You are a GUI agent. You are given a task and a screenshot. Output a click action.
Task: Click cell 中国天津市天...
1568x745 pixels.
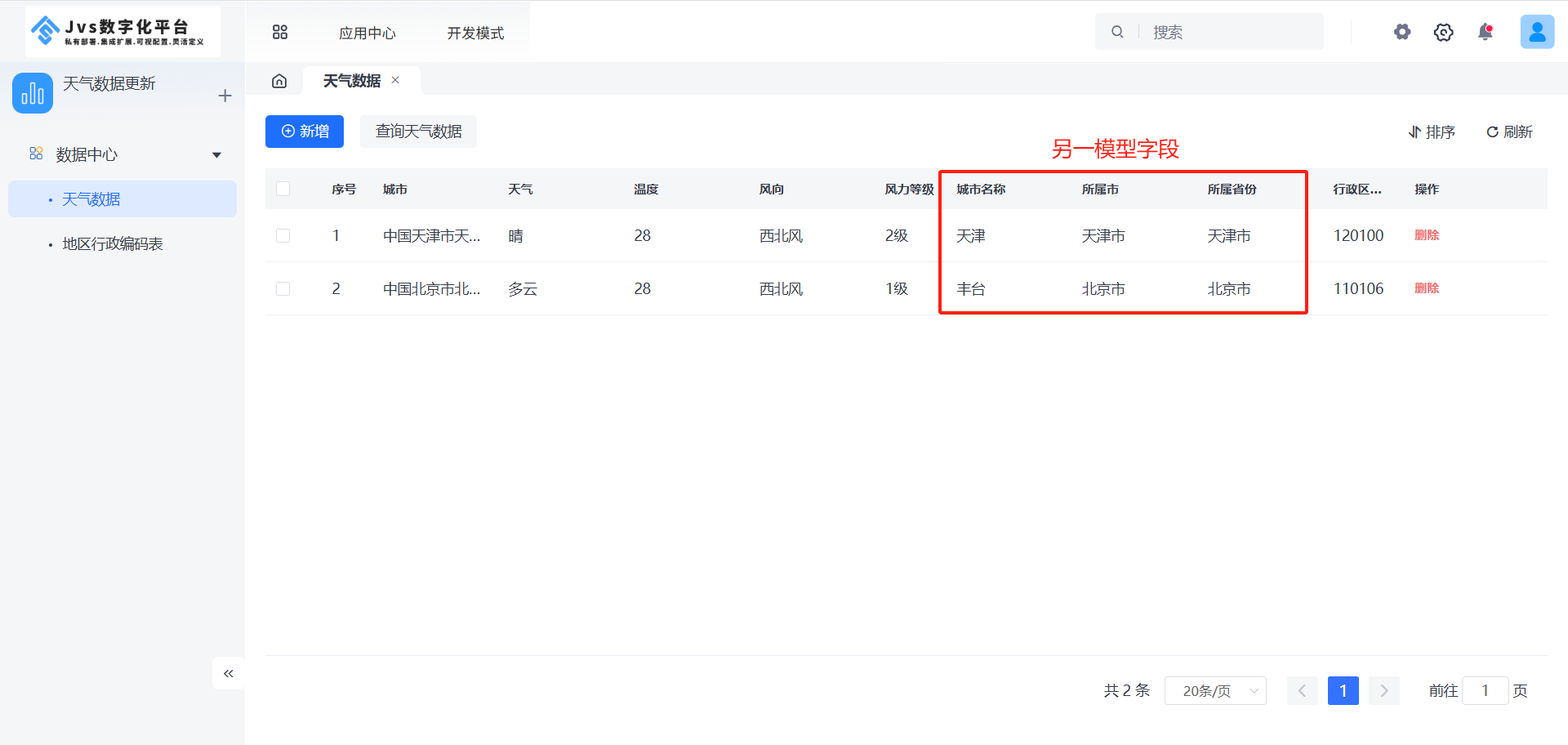tap(432, 235)
